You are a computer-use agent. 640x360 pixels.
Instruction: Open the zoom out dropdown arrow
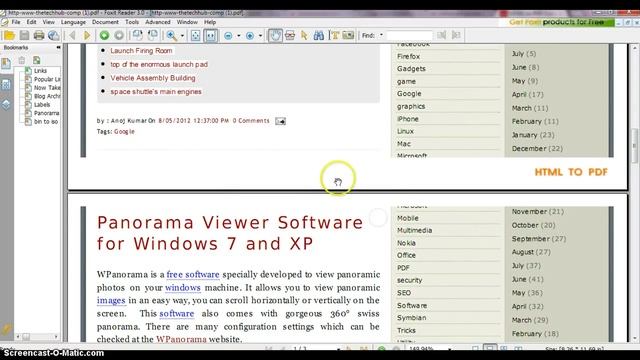tap(239, 36)
